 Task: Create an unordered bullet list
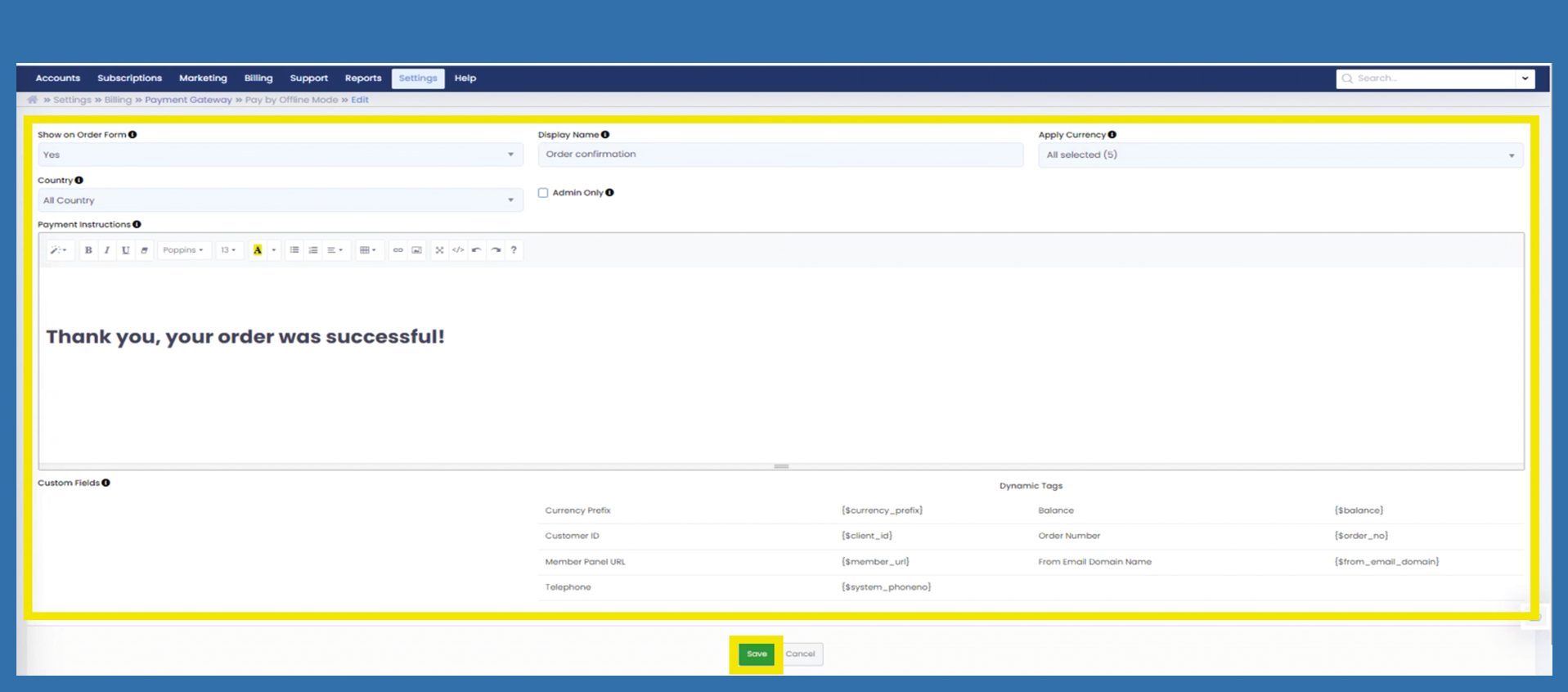[x=294, y=250]
